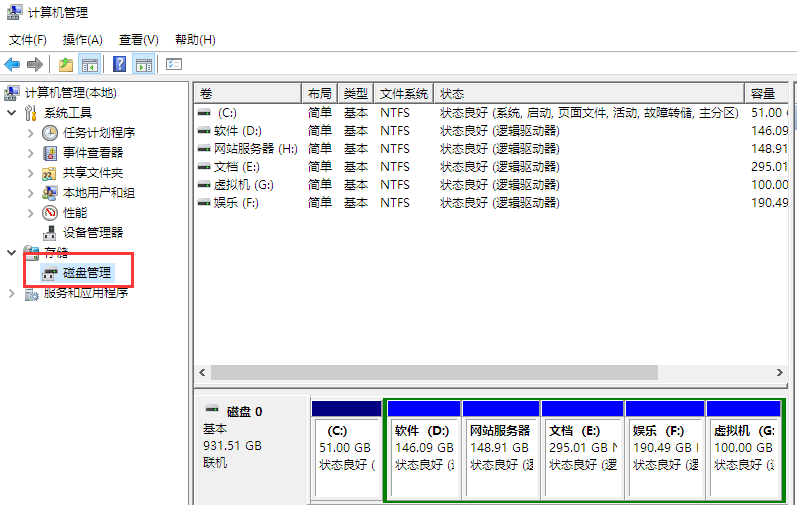The width and height of the screenshot is (797, 505).
Task: Select the 软件 (D:) 146.09 GB partition block
Action: coord(424,450)
